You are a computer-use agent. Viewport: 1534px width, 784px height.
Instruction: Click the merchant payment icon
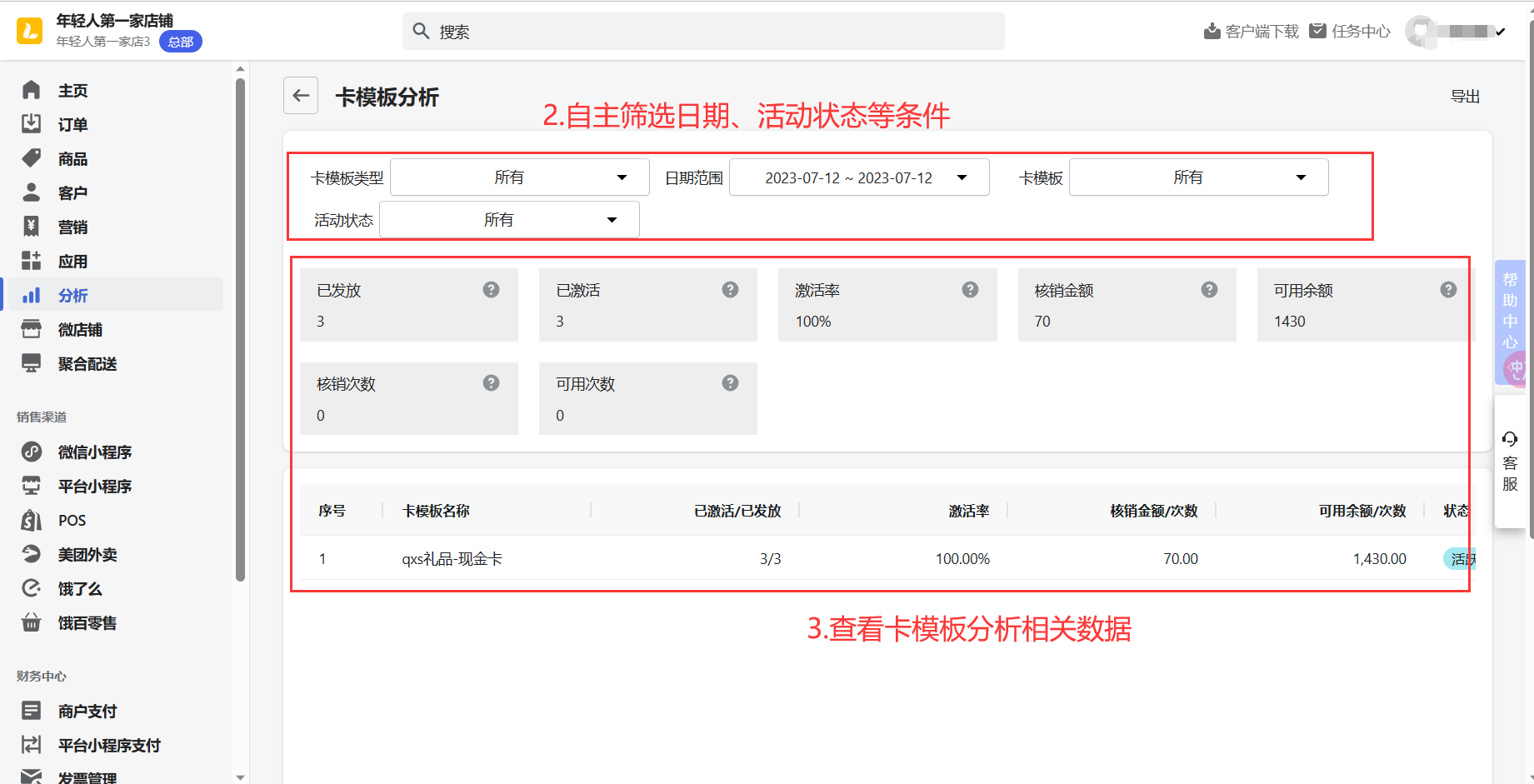click(x=32, y=711)
